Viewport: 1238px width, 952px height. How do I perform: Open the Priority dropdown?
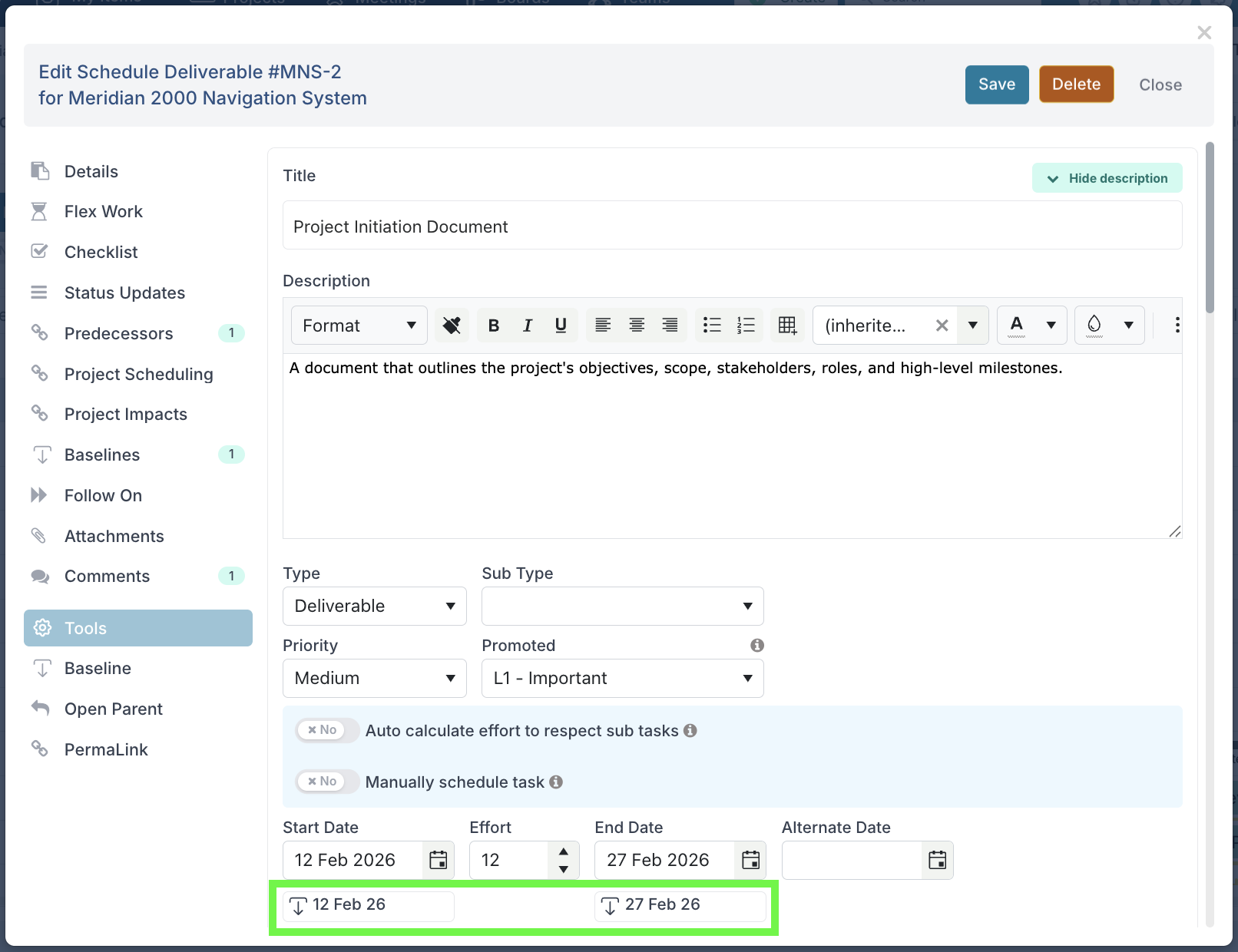click(x=374, y=678)
